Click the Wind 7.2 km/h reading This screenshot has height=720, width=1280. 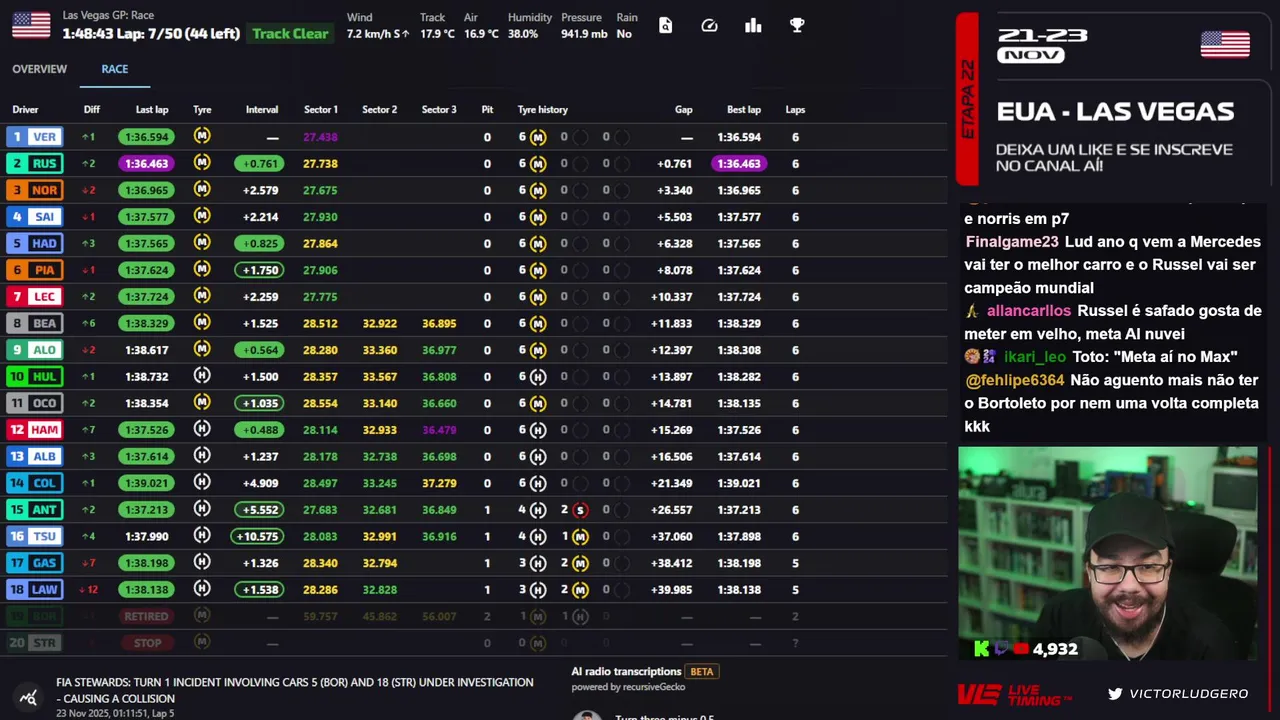378,26
